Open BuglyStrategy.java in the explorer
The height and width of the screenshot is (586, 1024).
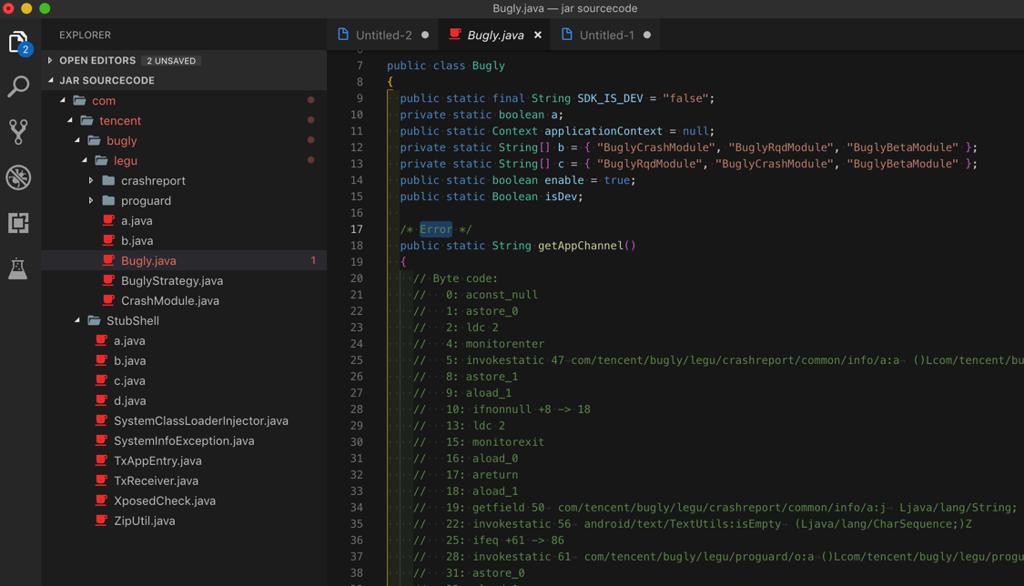click(171, 281)
